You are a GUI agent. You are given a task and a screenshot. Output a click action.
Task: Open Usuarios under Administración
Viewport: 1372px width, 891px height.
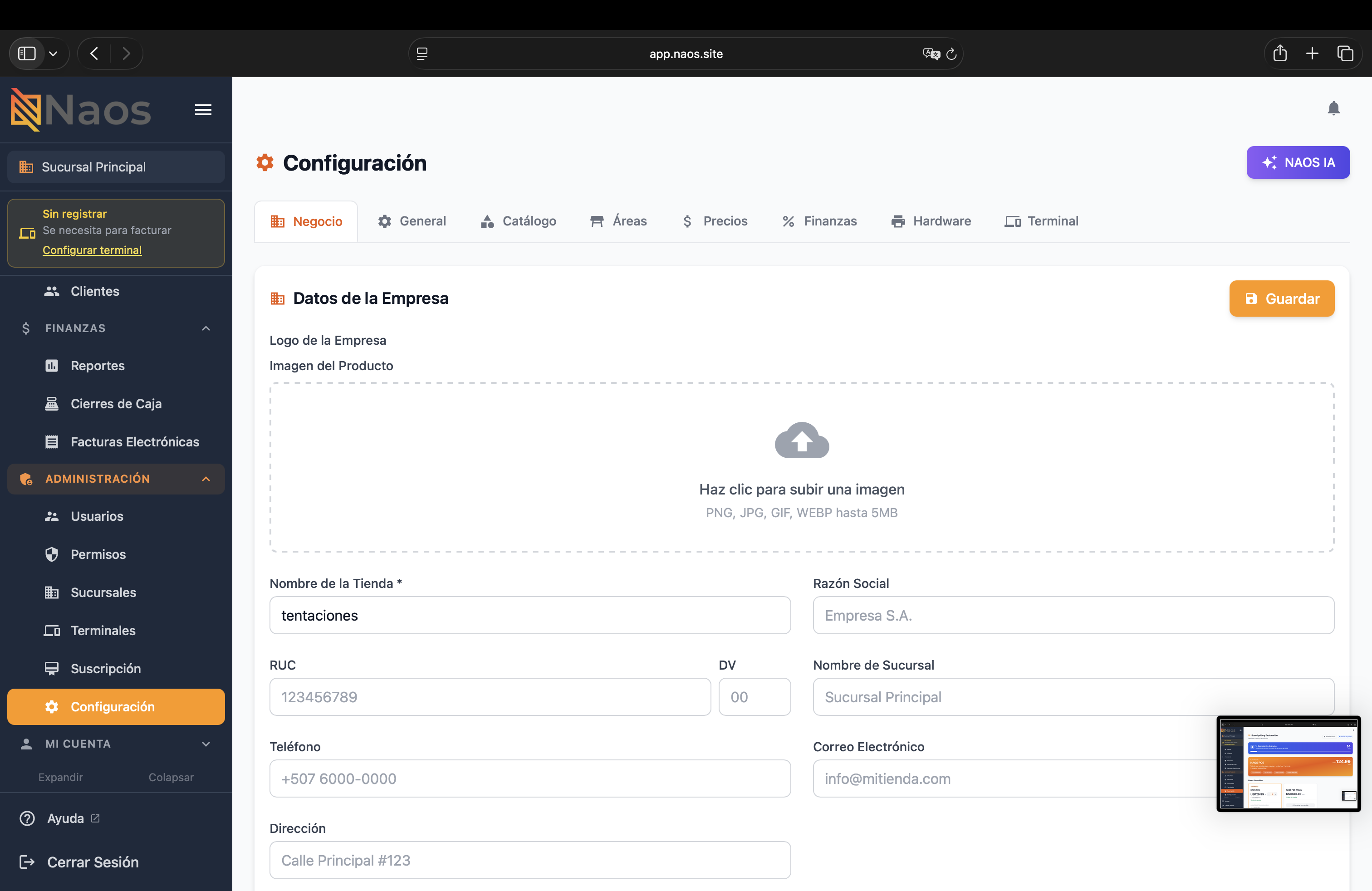coord(116,516)
